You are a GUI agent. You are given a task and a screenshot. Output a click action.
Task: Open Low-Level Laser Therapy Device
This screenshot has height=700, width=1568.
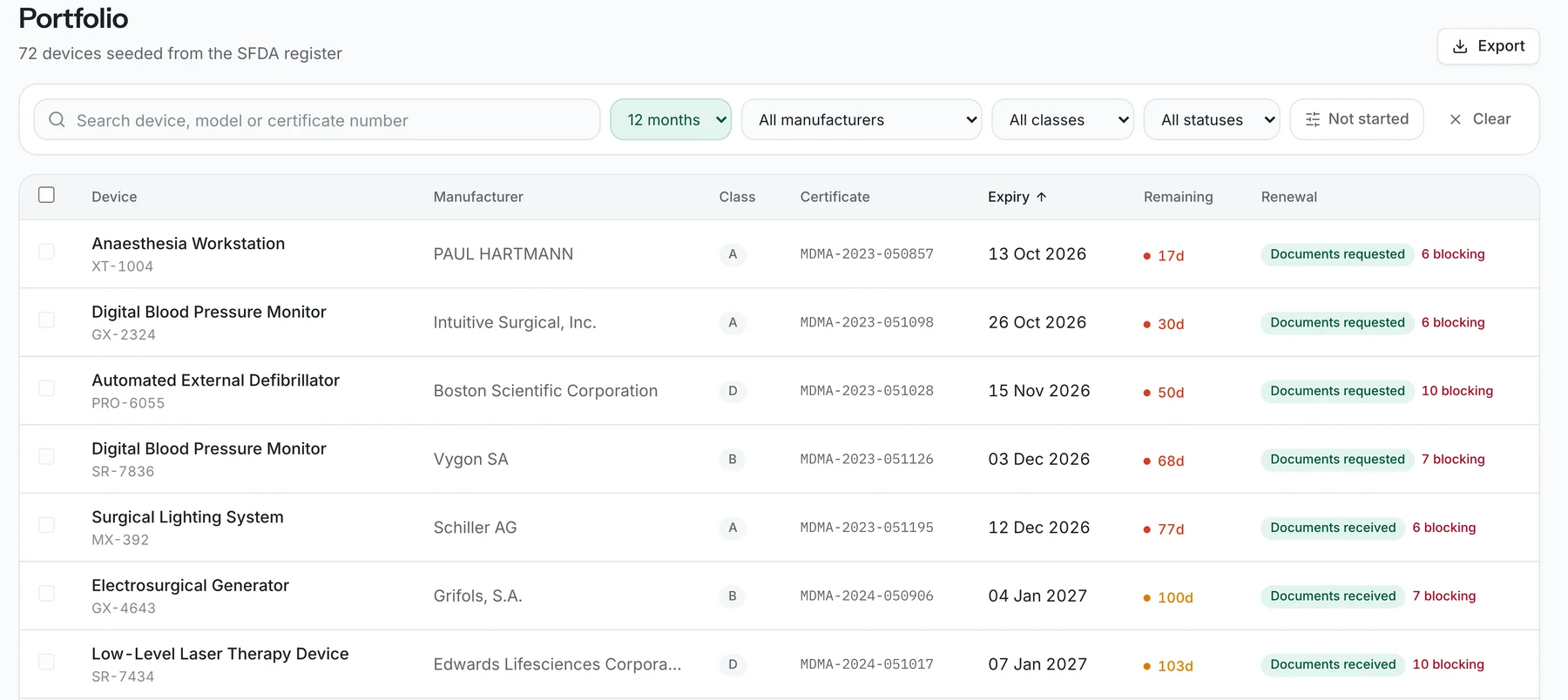click(x=220, y=654)
